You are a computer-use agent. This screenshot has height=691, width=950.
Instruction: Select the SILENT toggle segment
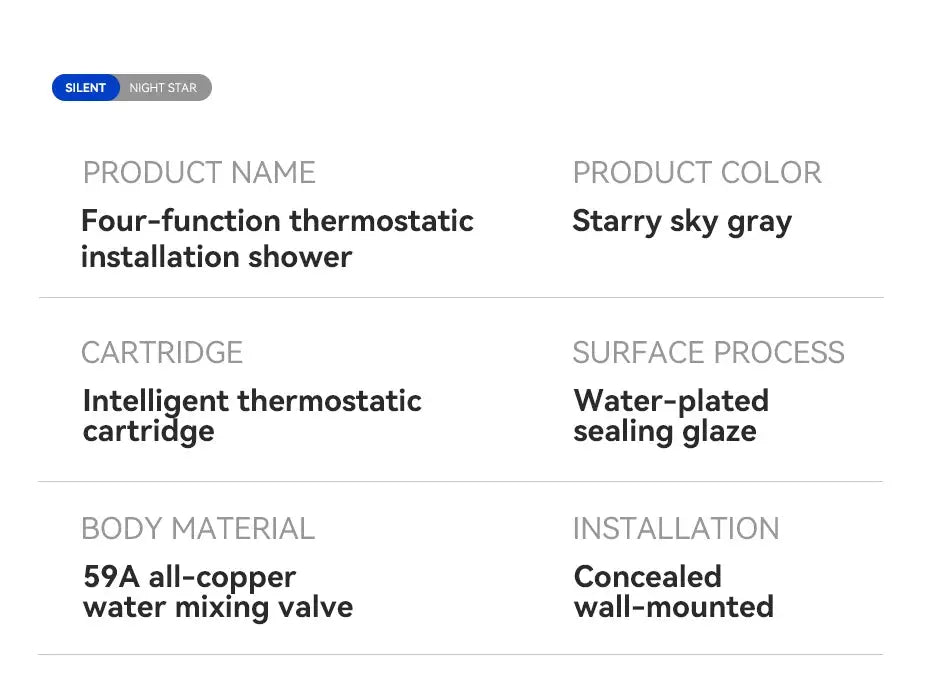coord(85,88)
